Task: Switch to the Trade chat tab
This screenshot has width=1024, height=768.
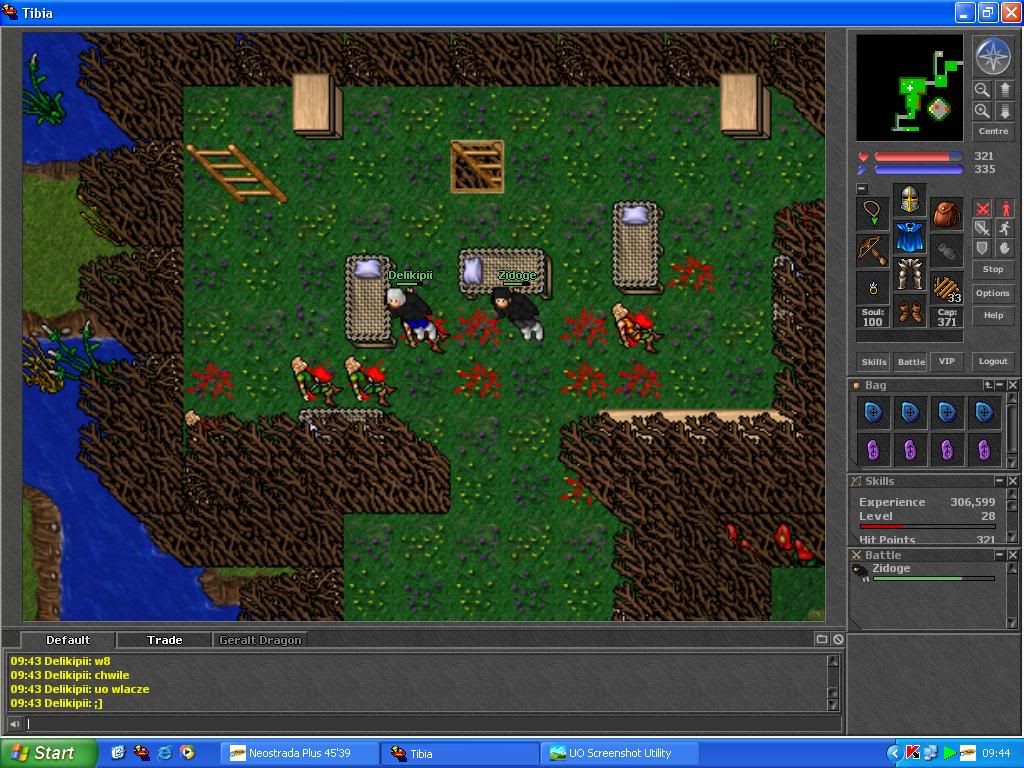Action: coord(165,640)
